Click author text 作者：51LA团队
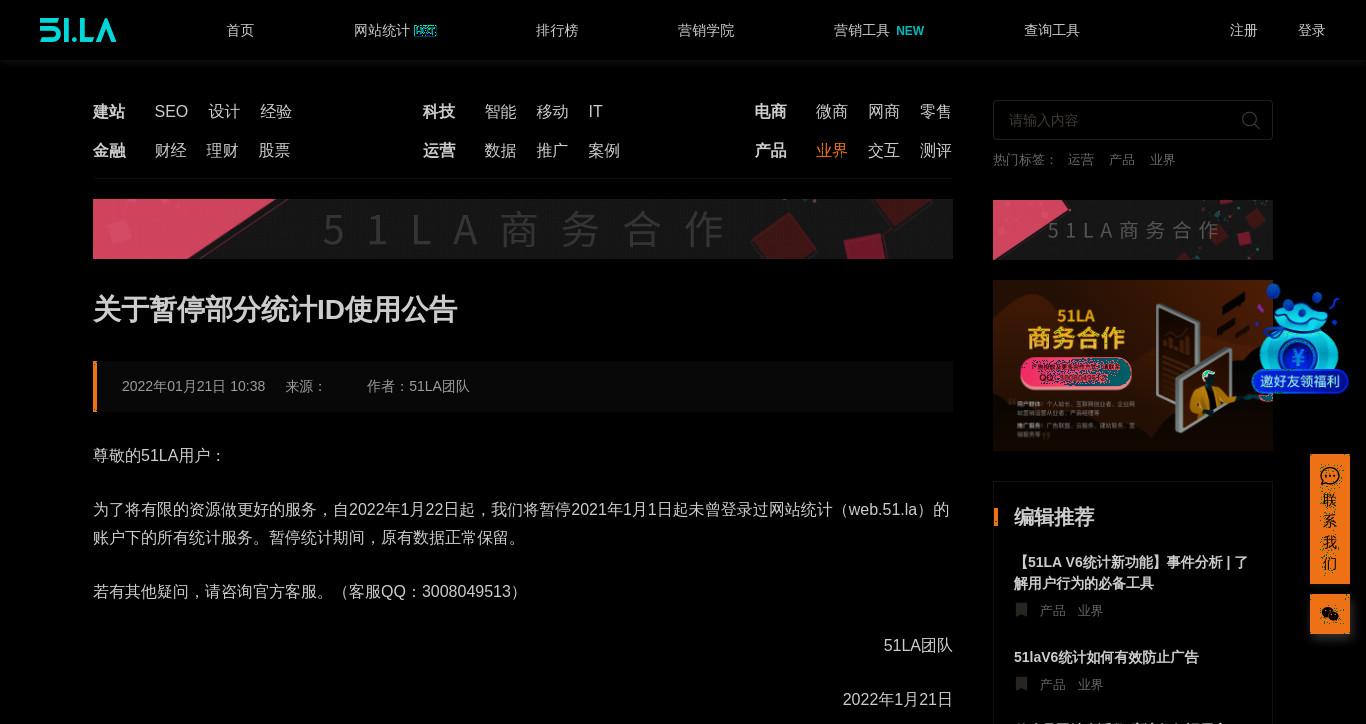 (418, 386)
